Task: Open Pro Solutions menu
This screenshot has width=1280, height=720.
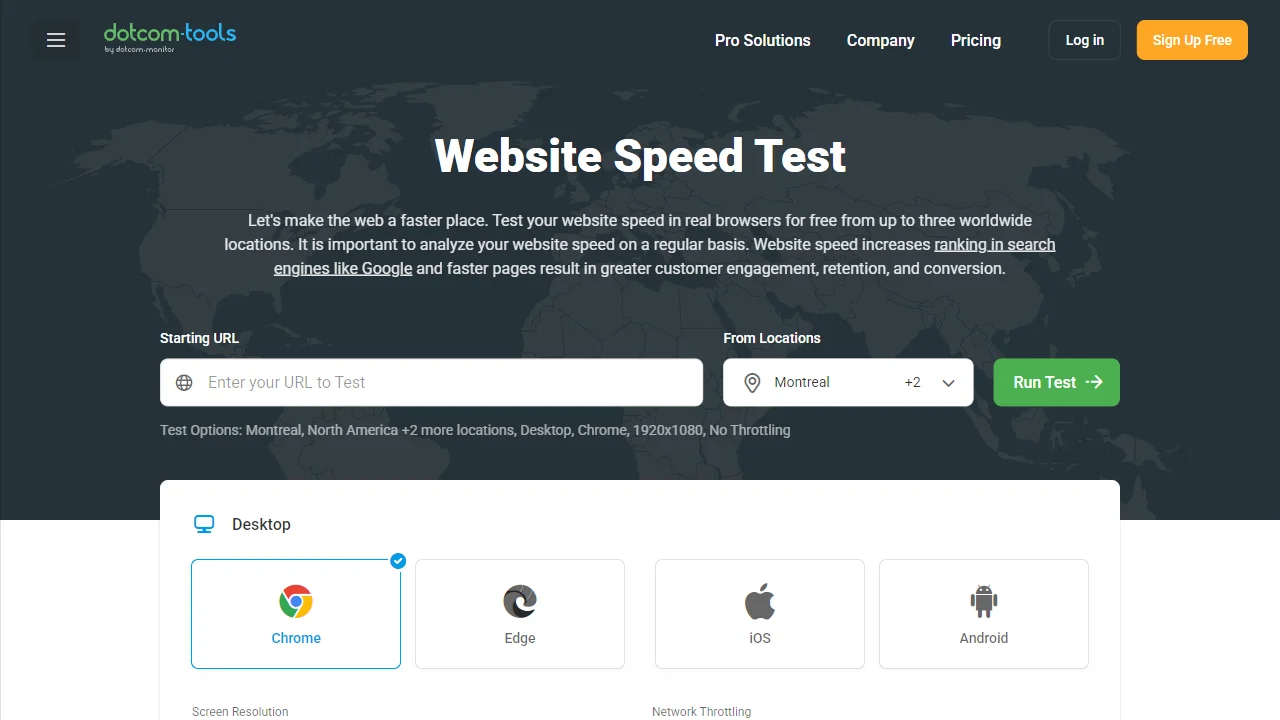Action: tap(763, 40)
